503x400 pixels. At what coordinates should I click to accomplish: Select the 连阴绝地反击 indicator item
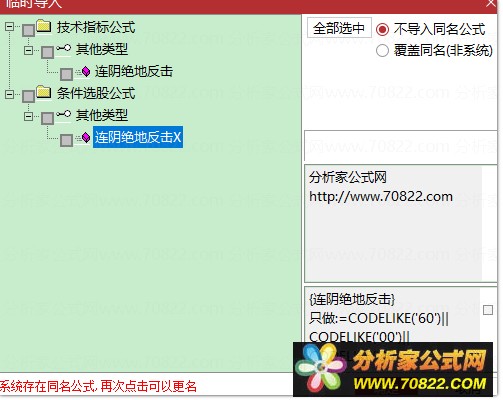[x=134, y=71]
